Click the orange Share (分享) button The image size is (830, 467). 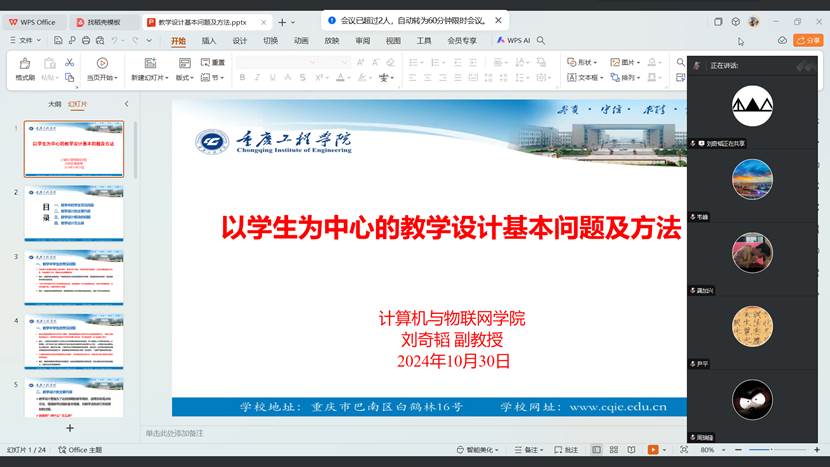click(x=807, y=40)
